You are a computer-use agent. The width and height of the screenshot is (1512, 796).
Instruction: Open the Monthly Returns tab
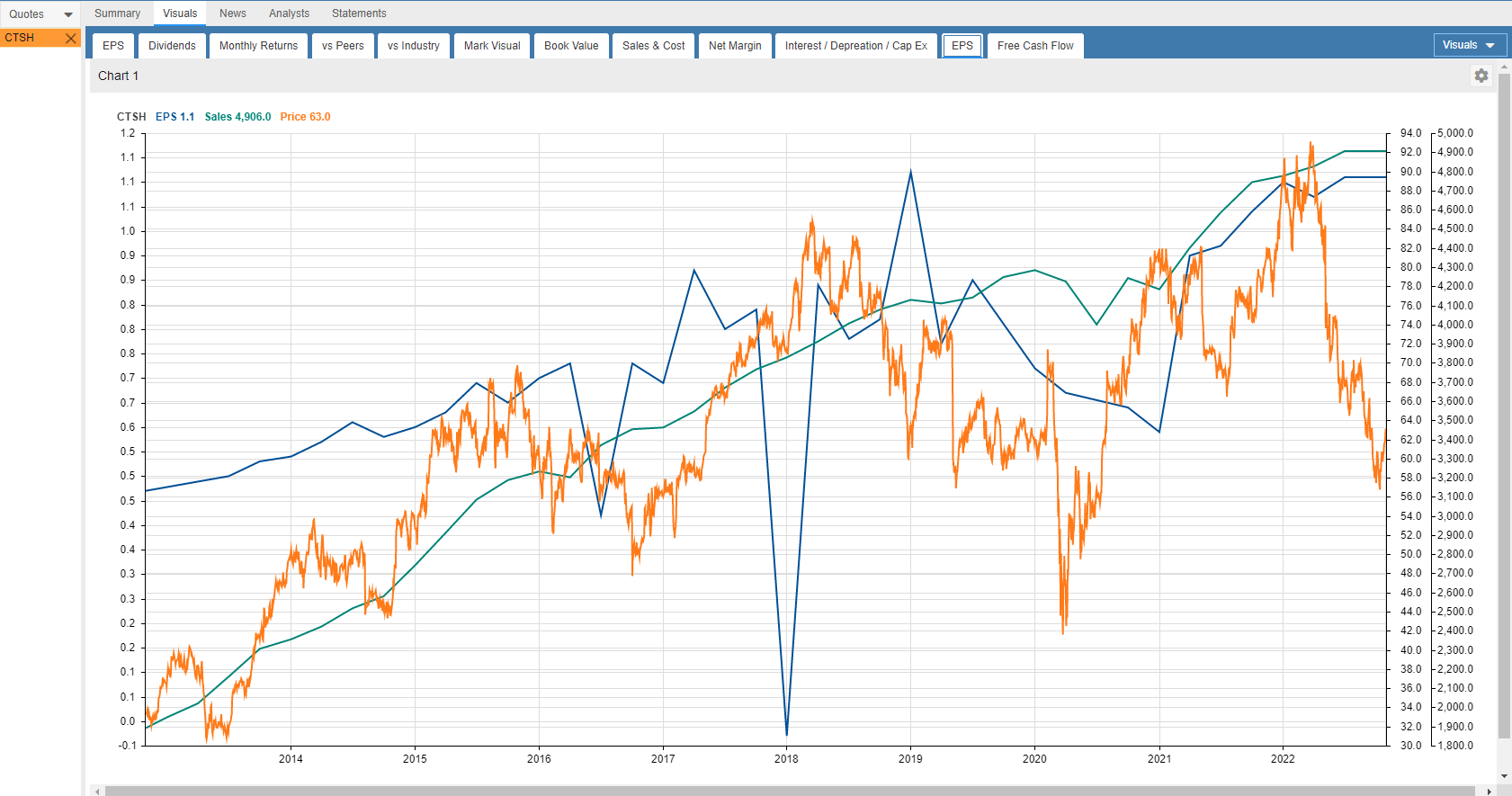258,46
